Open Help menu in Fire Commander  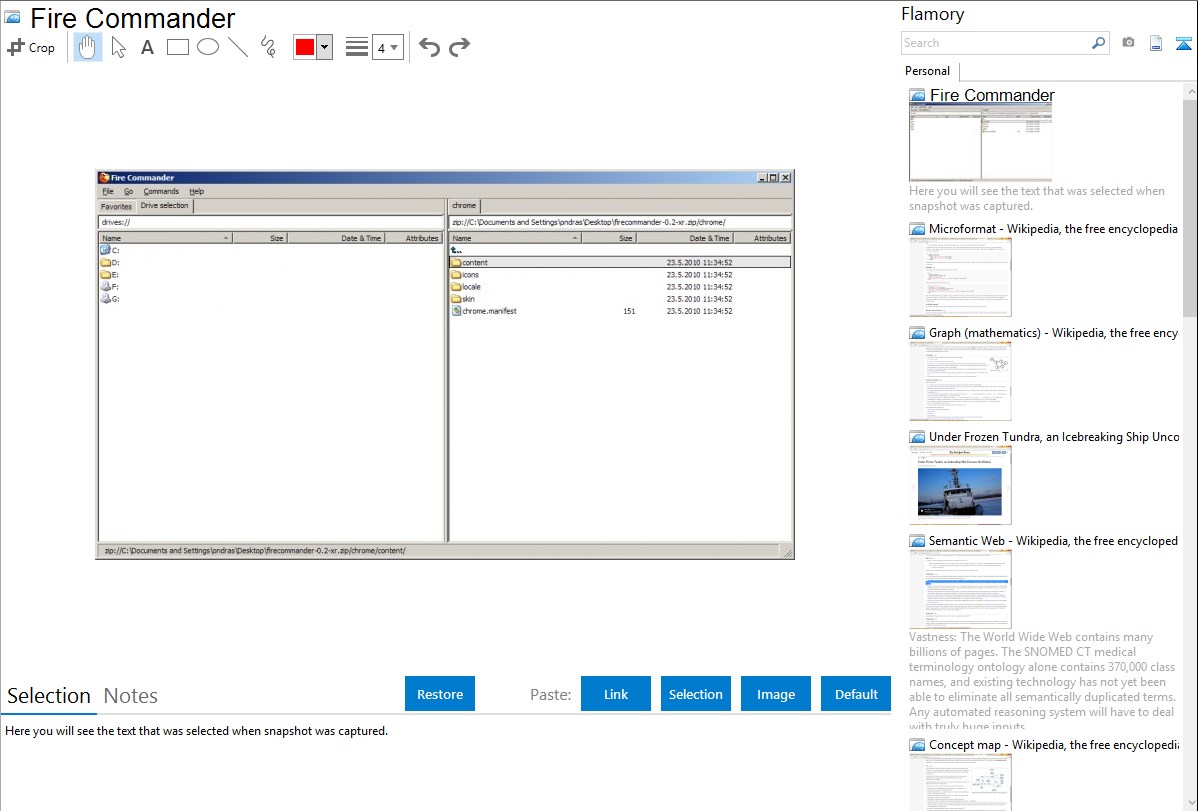click(x=196, y=191)
